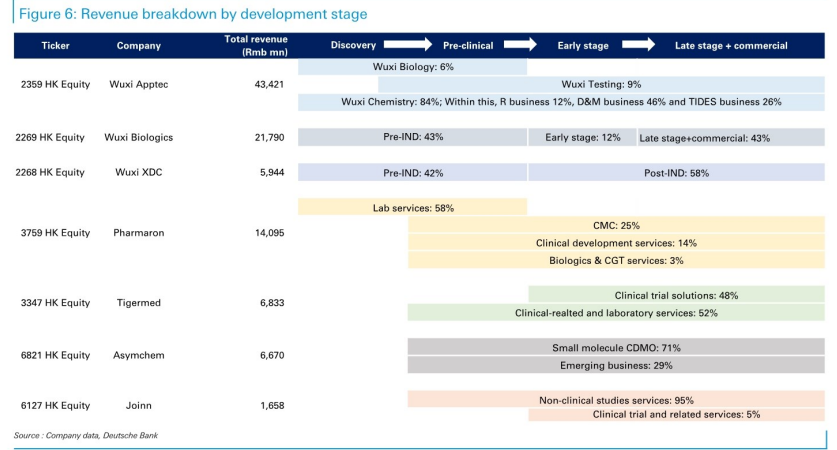Select ticker '2268 HK Equity'
This screenshot has height=450, width=837.
click(x=50, y=172)
